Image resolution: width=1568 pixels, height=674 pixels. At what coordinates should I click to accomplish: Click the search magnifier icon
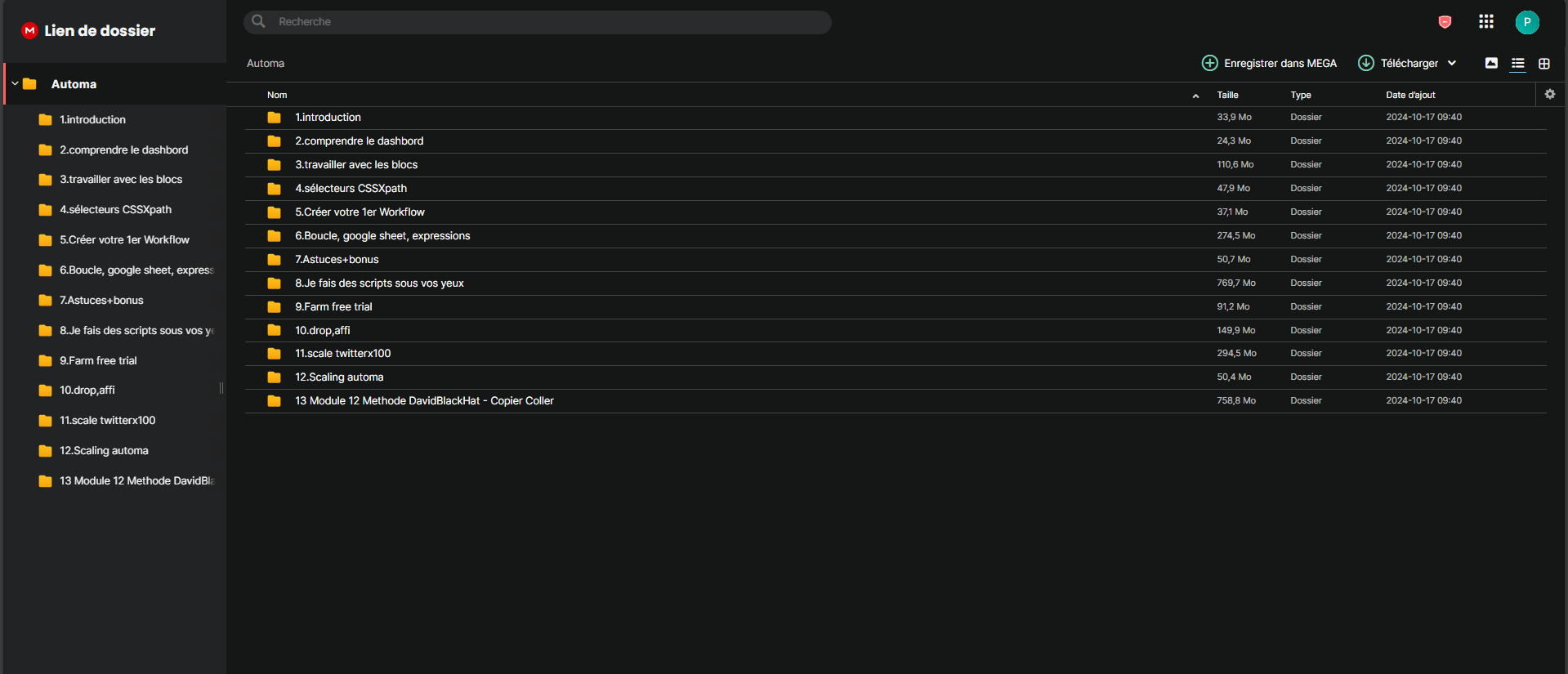click(x=258, y=21)
